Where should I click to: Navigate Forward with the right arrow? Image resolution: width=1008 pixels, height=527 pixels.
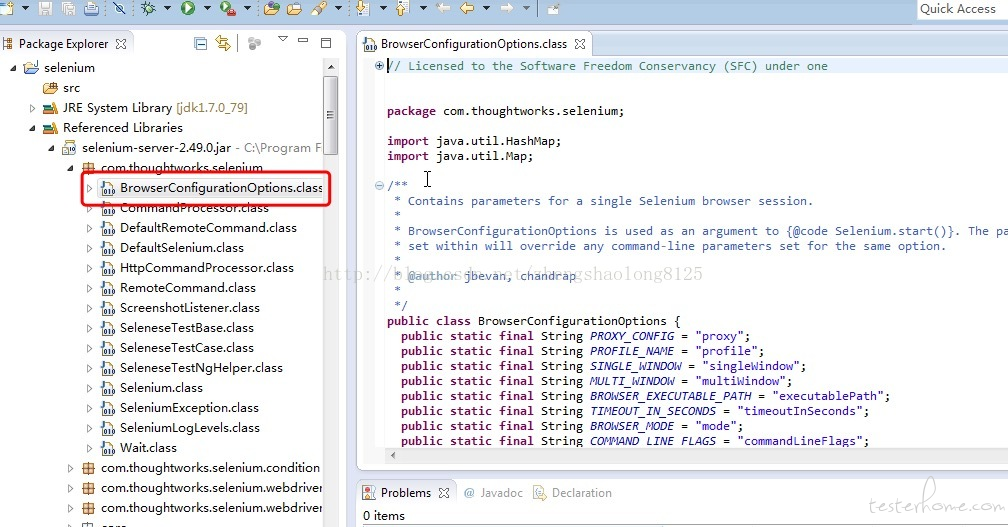507,8
